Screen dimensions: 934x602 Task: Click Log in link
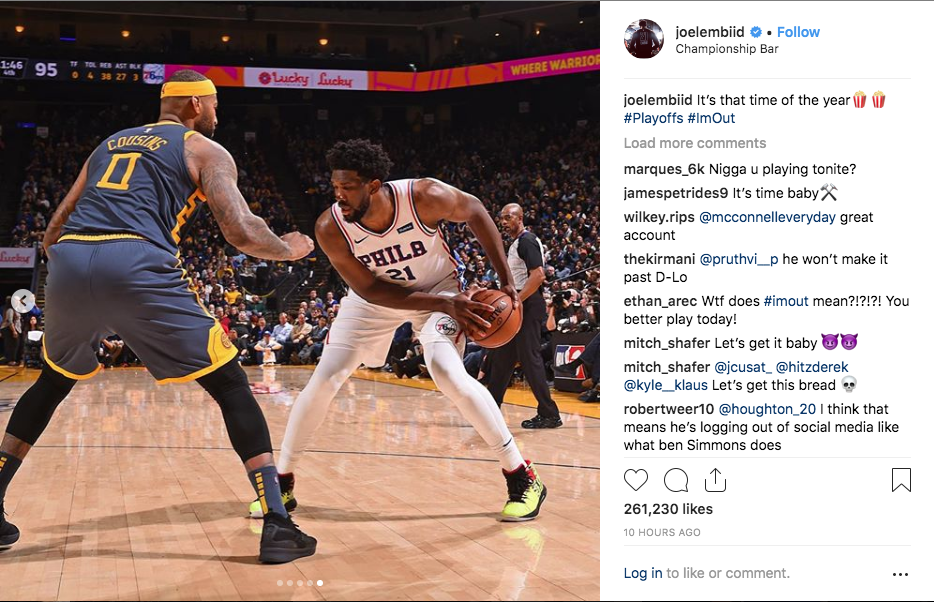[643, 573]
